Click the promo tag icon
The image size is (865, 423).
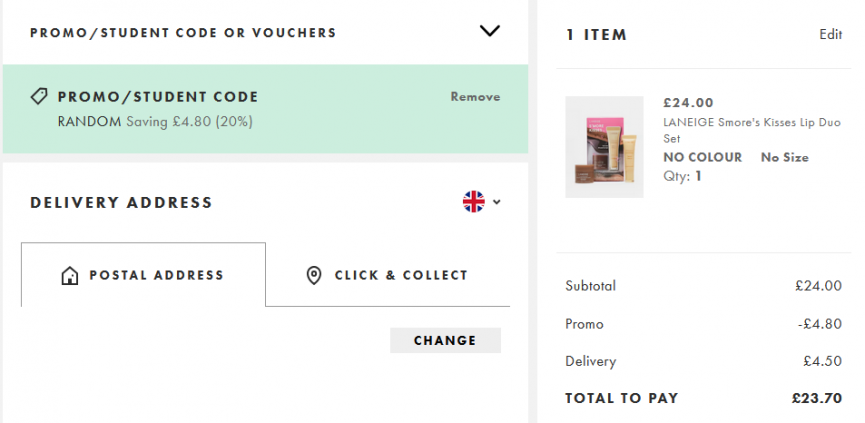click(39, 97)
